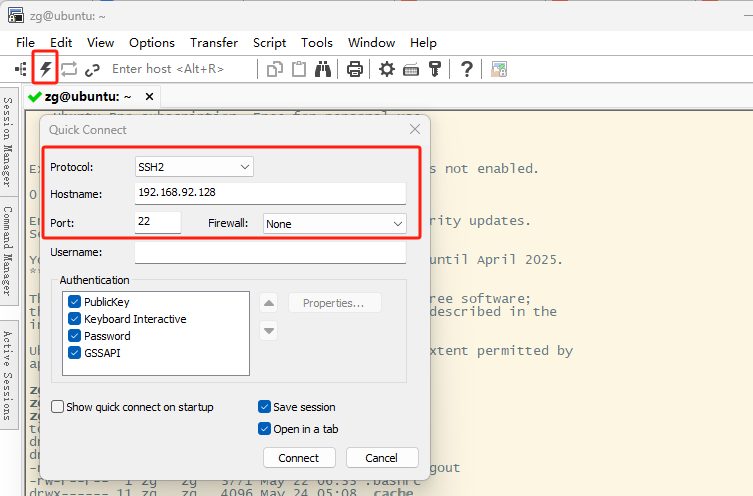Open the View menu
The height and width of the screenshot is (496, 753).
[x=100, y=43]
